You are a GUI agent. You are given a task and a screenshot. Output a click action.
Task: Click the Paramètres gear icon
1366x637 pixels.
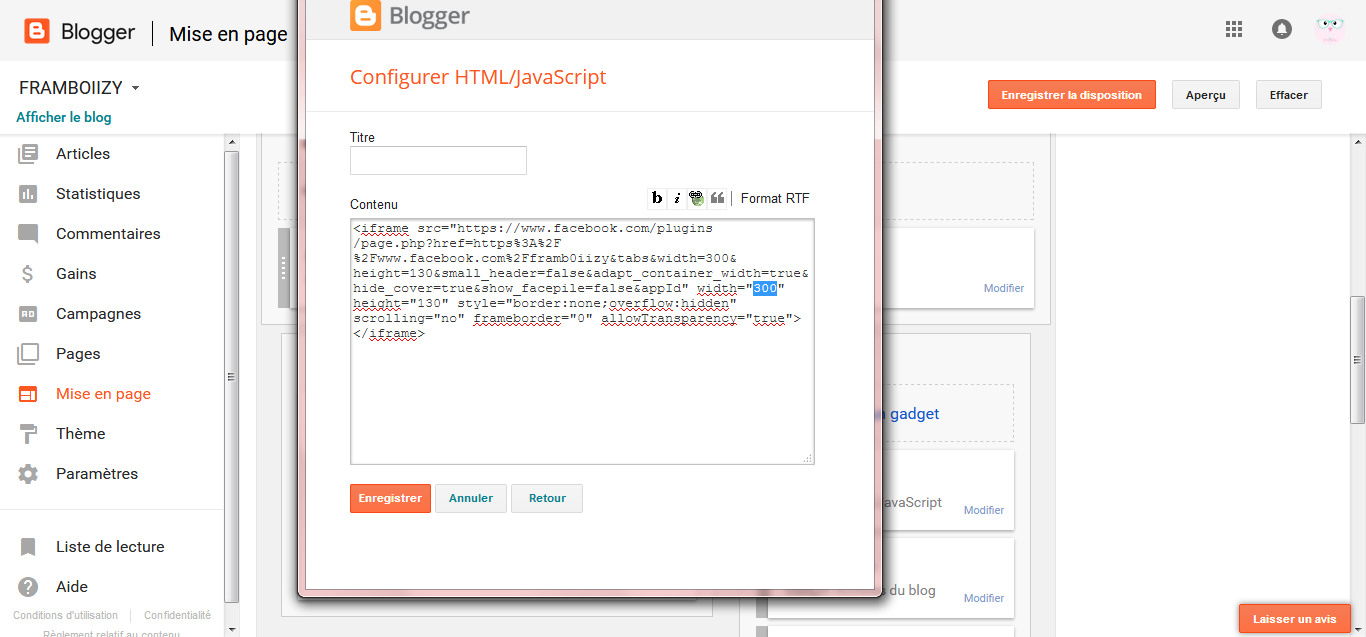point(28,474)
